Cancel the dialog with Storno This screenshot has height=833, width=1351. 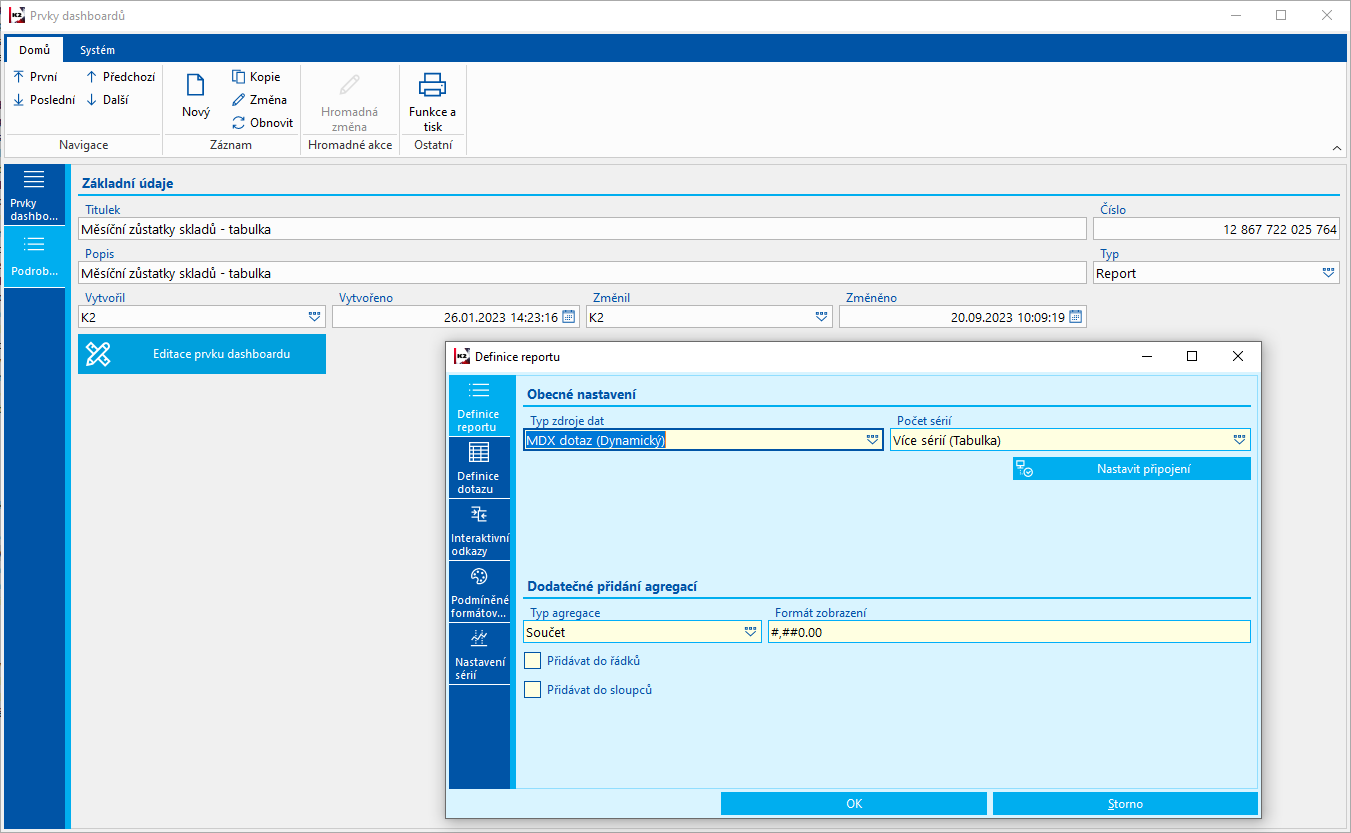(x=1125, y=804)
